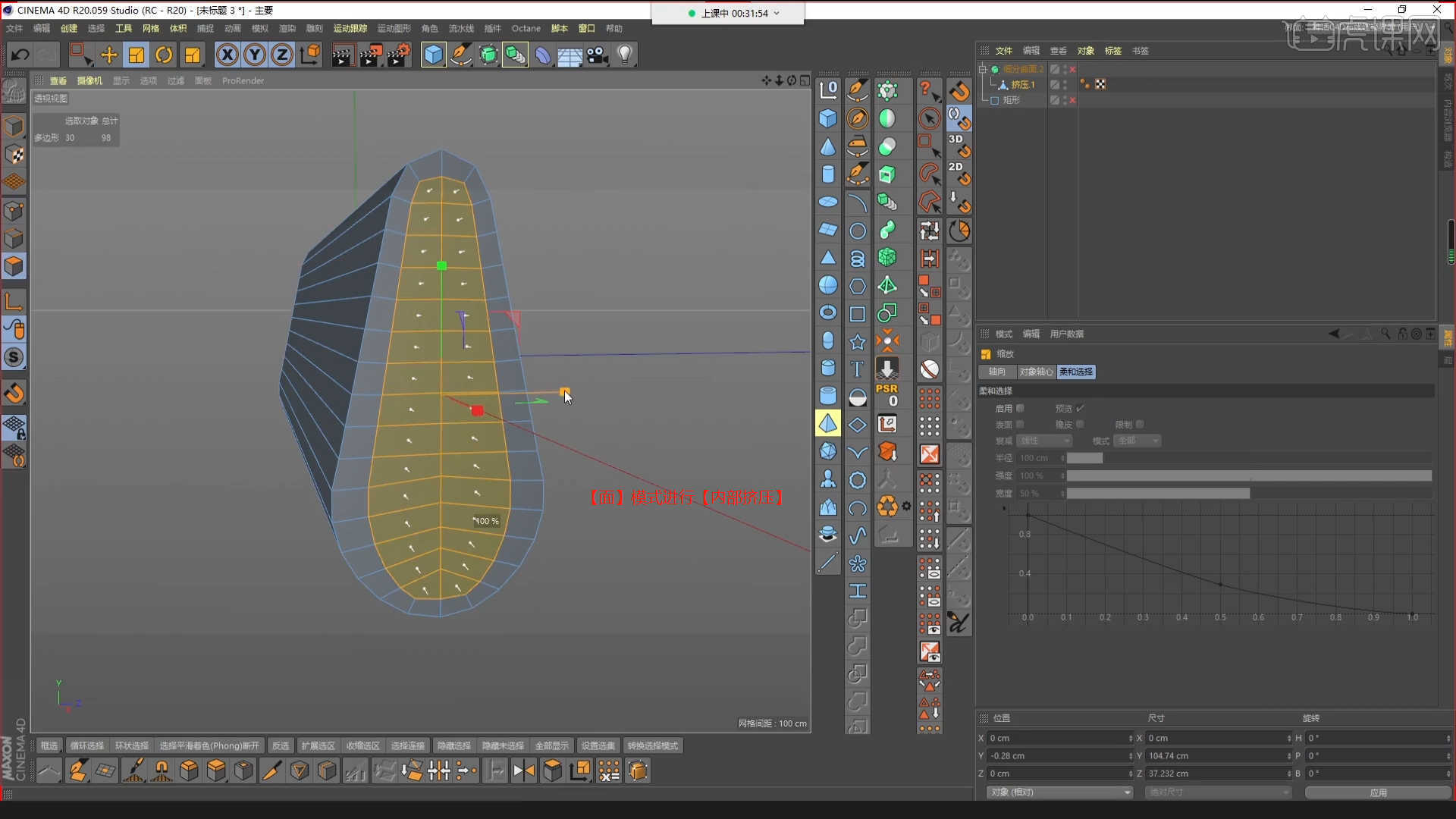Switch to 柔和选择 tab

point(1076,372)
